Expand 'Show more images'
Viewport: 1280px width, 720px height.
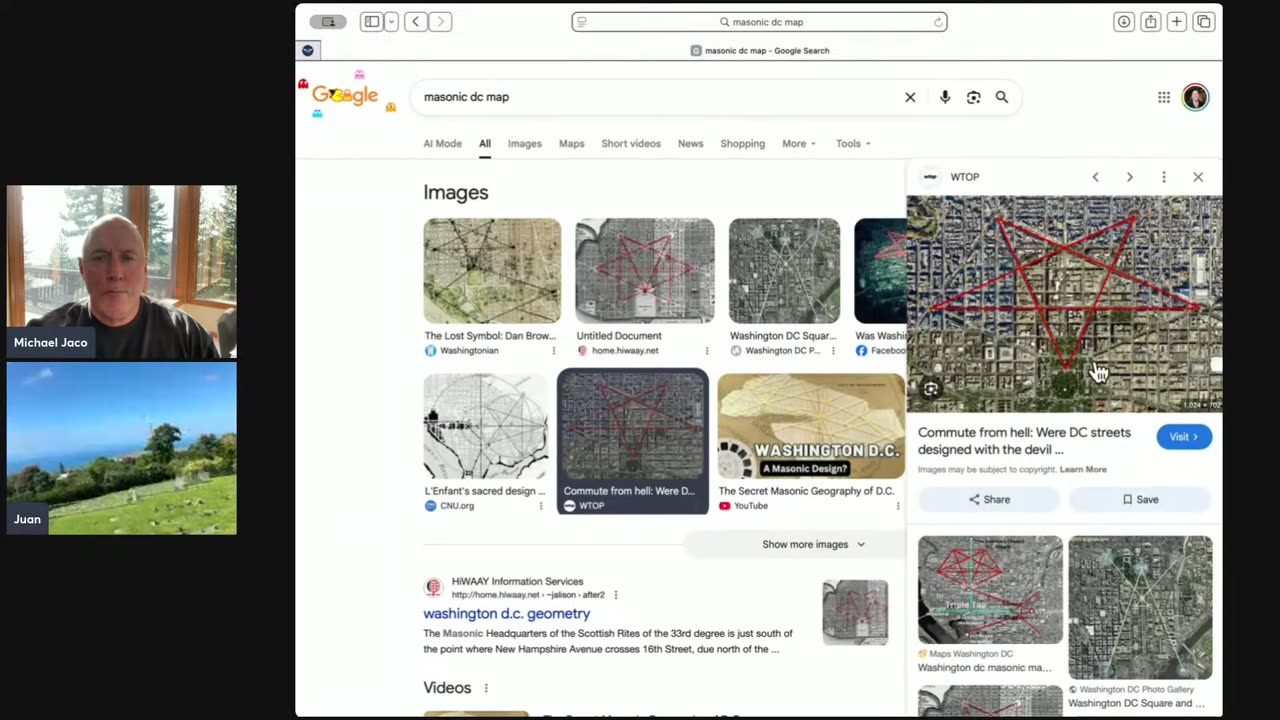[x=813, y=544]
